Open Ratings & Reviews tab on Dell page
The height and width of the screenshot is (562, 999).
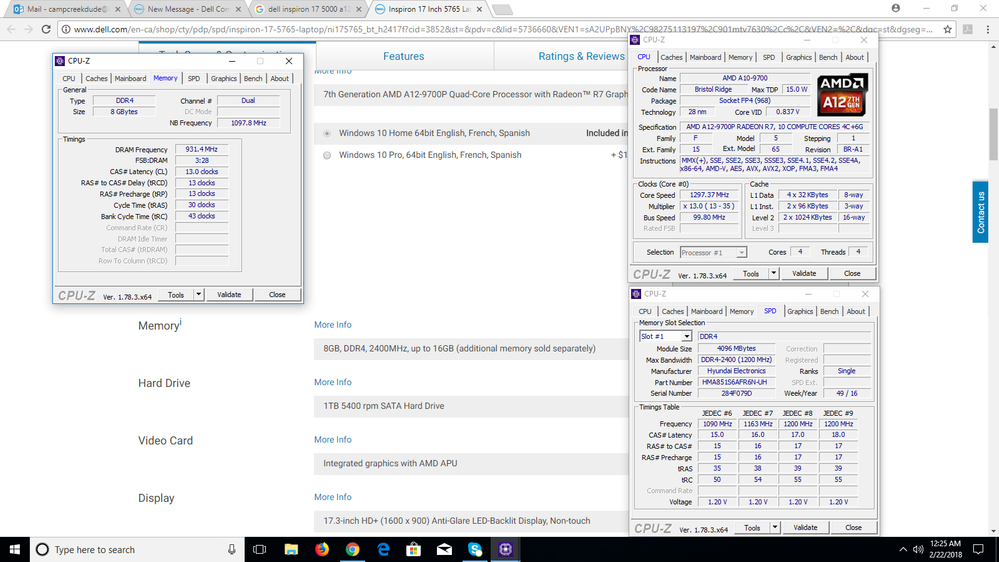[581, 56]
